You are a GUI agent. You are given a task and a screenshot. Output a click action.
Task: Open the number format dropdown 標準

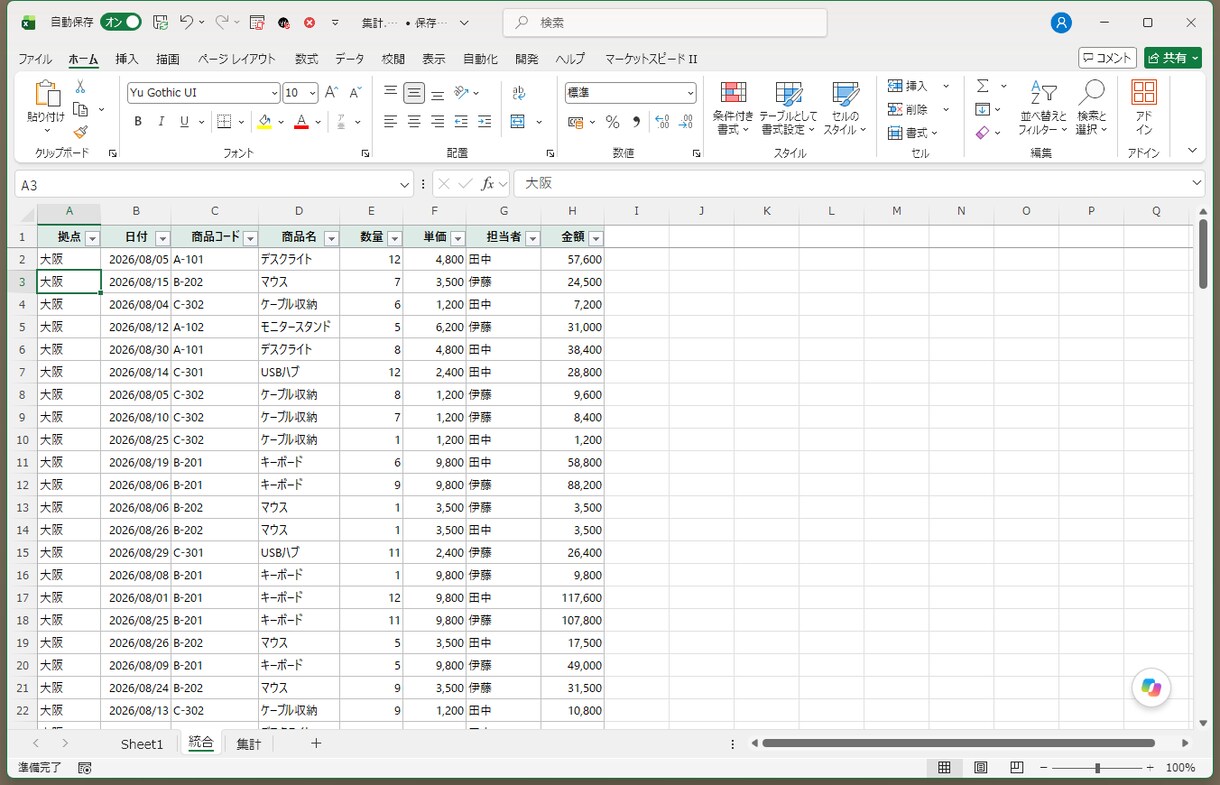(x=690, y=93)
